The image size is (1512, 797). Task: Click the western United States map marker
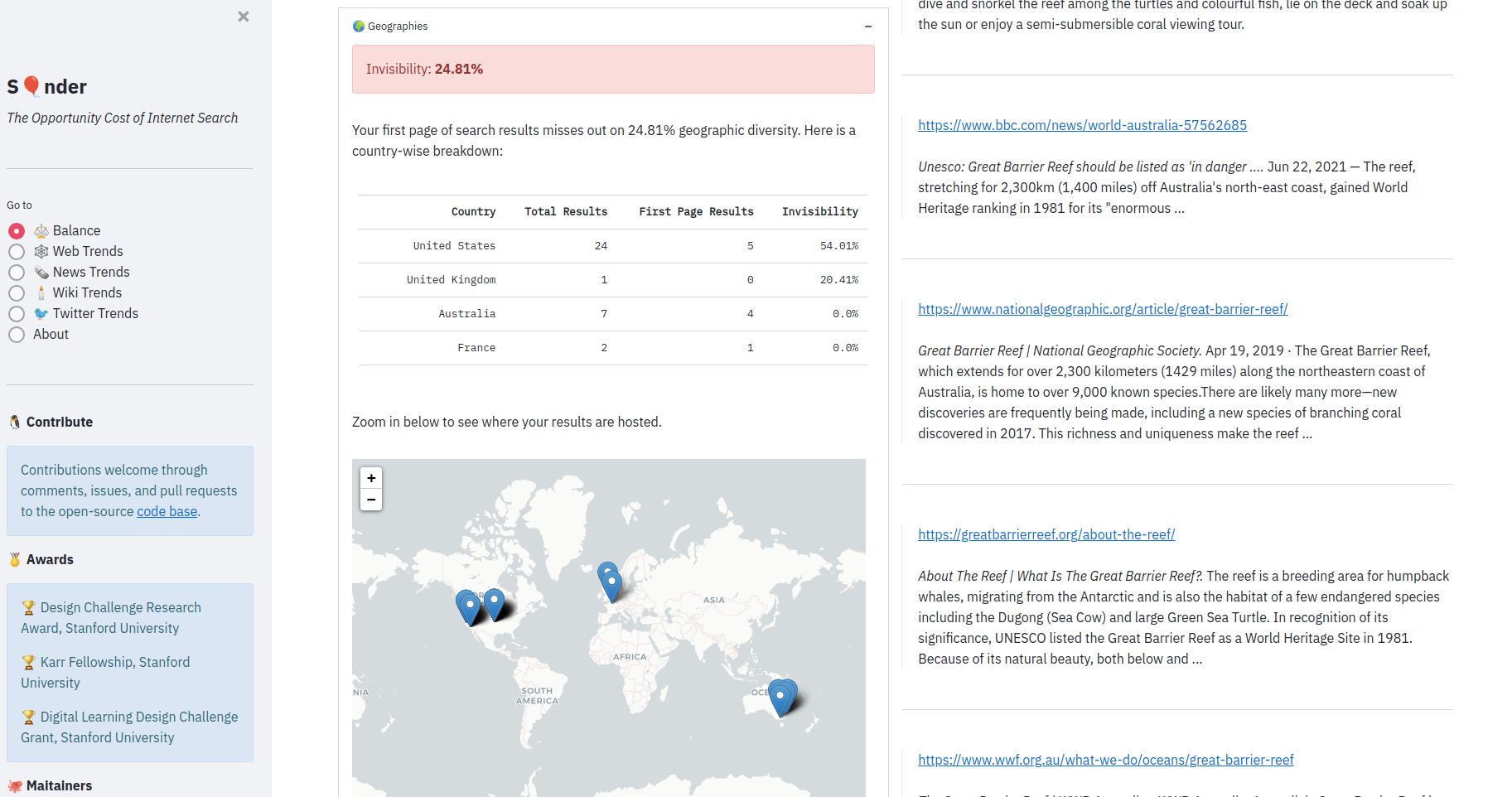[x=468, y=606]
